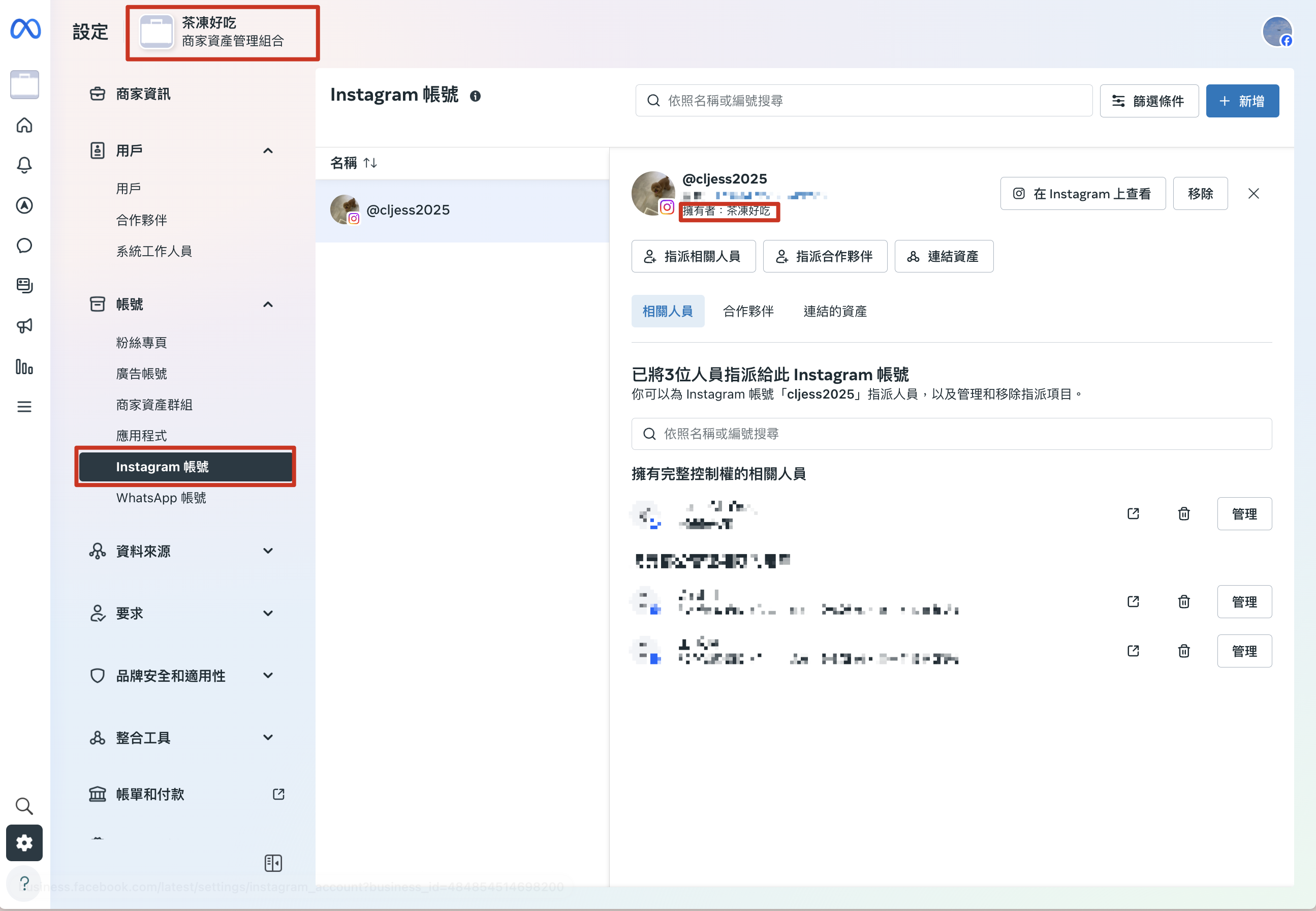The height and width of the screenshot is (911, 1316).
Task: Click 在 Instagram 上查看 button
Action: [x=1083, y=194]
